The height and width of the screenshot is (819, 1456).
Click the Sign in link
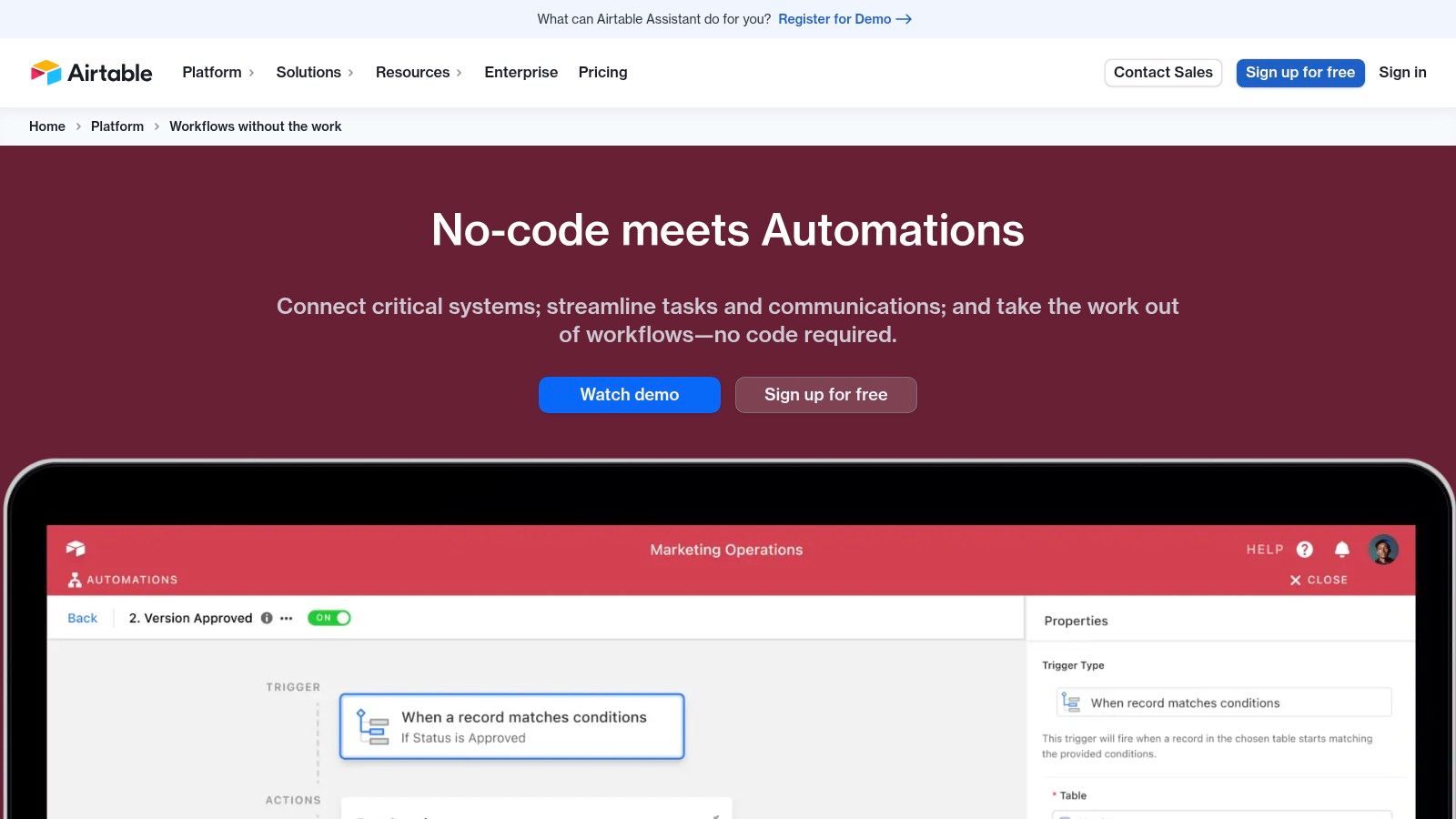click(x=1402, y=72)
